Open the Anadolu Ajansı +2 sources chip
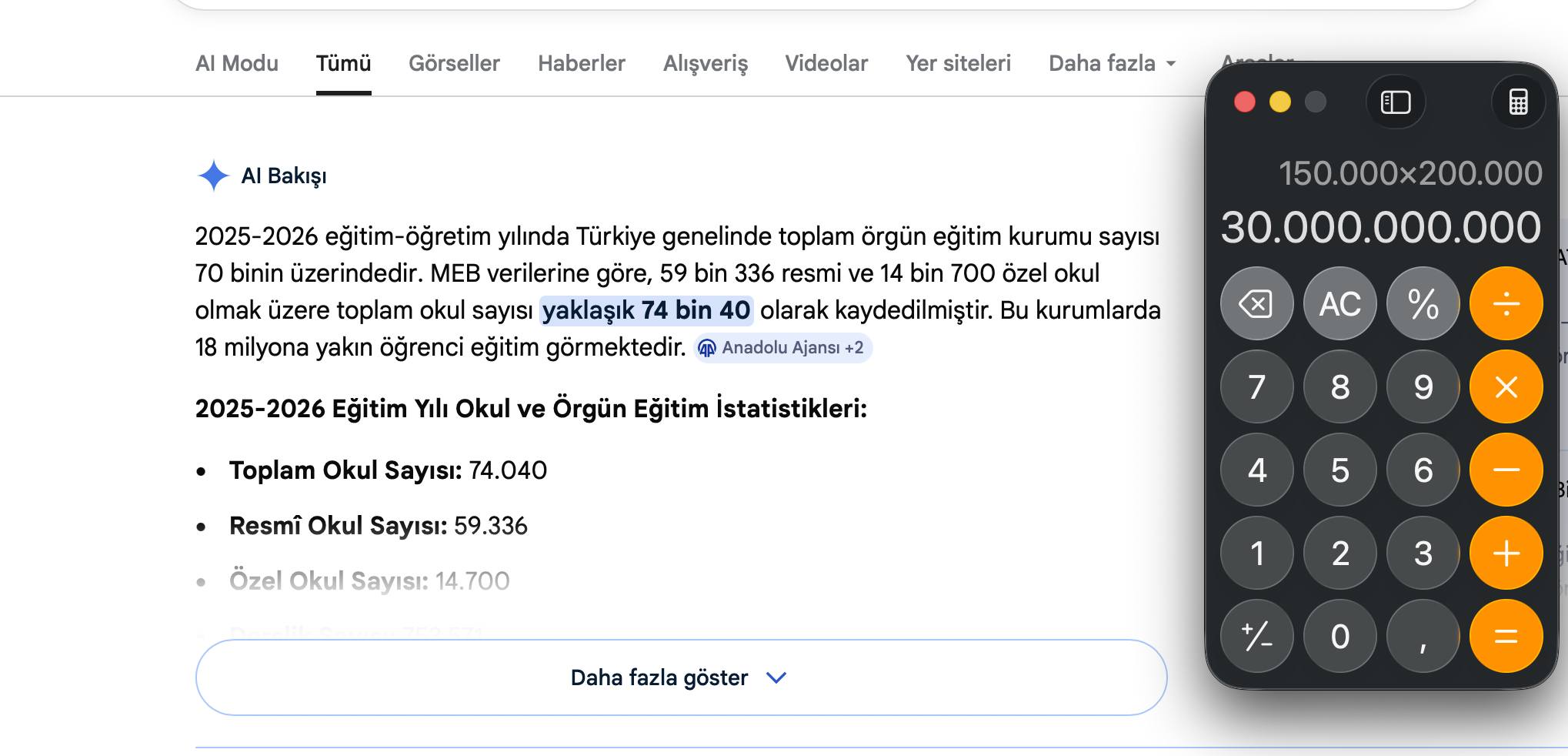The width and height of the screenshot is (1568, 756). point(783,348)
